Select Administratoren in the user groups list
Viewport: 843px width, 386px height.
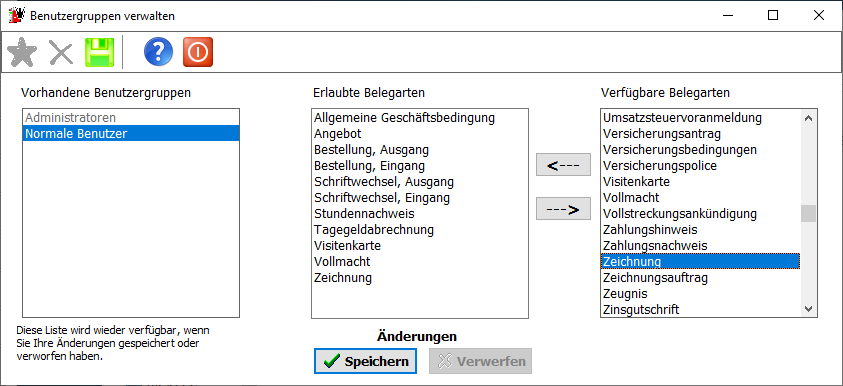(x=131, y=117)
